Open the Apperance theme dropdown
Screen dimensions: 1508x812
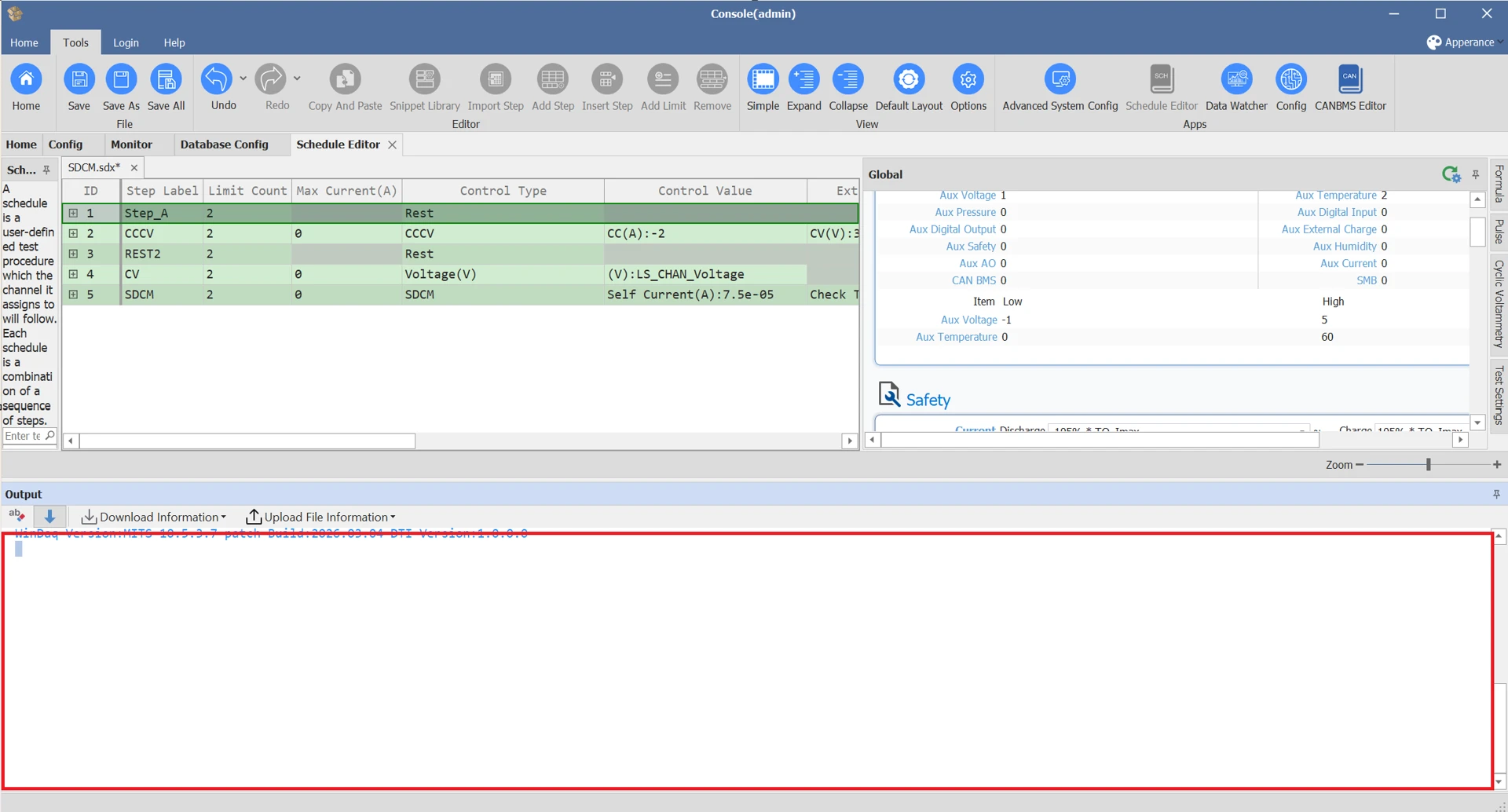click(1465, 42)
